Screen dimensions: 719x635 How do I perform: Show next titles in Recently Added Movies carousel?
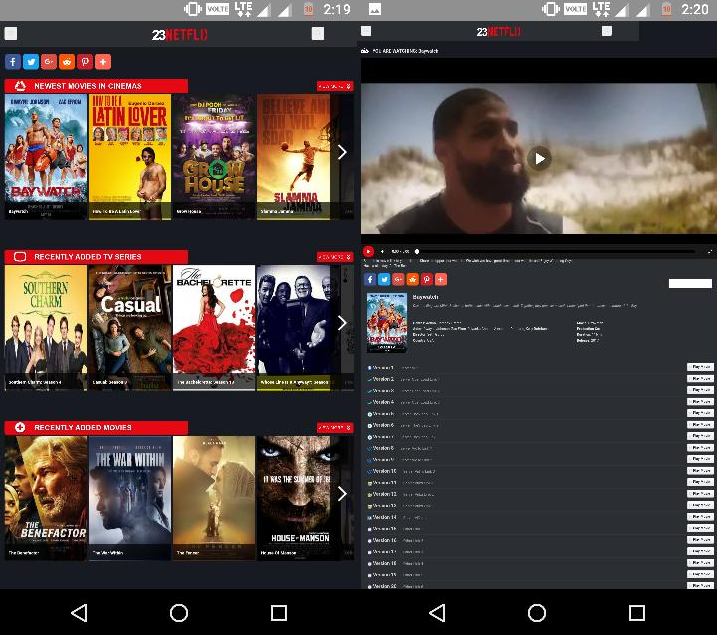click(x=342, y=494)
